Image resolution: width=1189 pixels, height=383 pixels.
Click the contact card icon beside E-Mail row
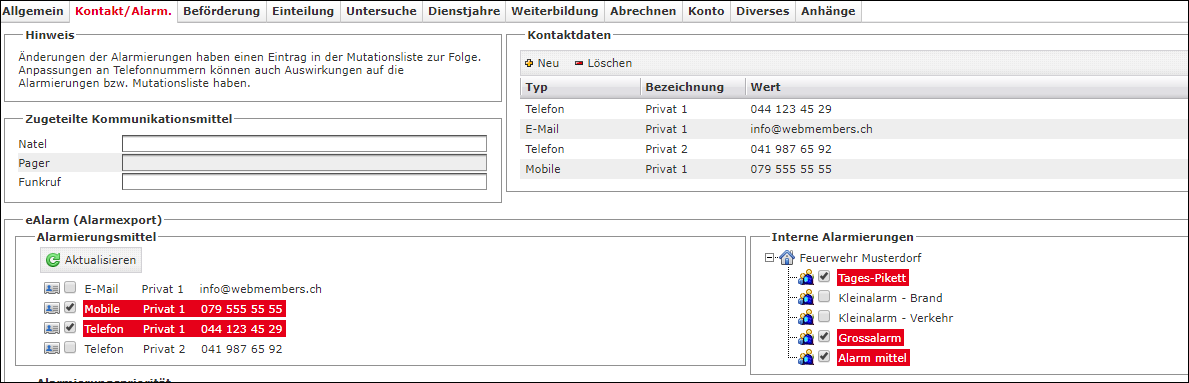tap(52, 288)
